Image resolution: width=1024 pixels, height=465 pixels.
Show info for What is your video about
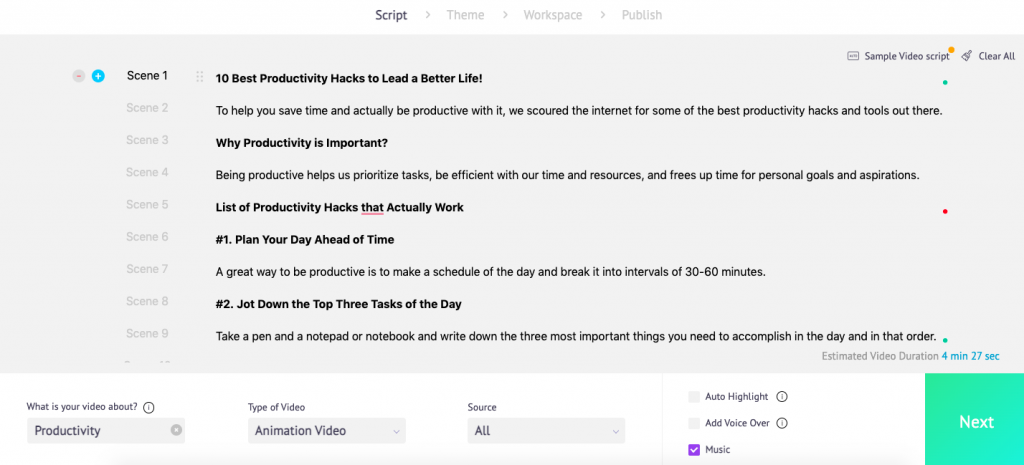pyautogui.click(x=148, y=408)
